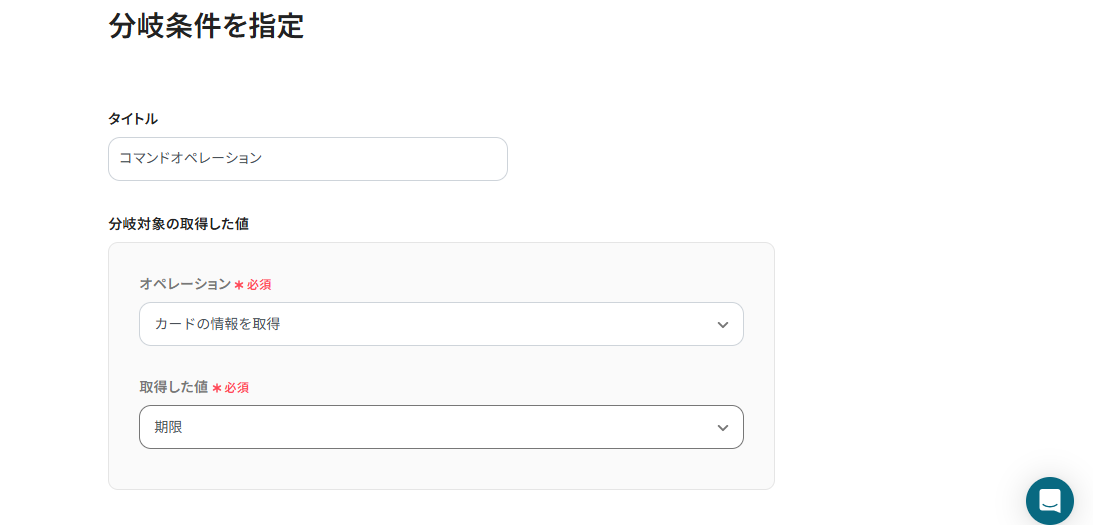Click the コマンドオペレーション text in title box
This screenshot has width=1093, height=525.
190,158
